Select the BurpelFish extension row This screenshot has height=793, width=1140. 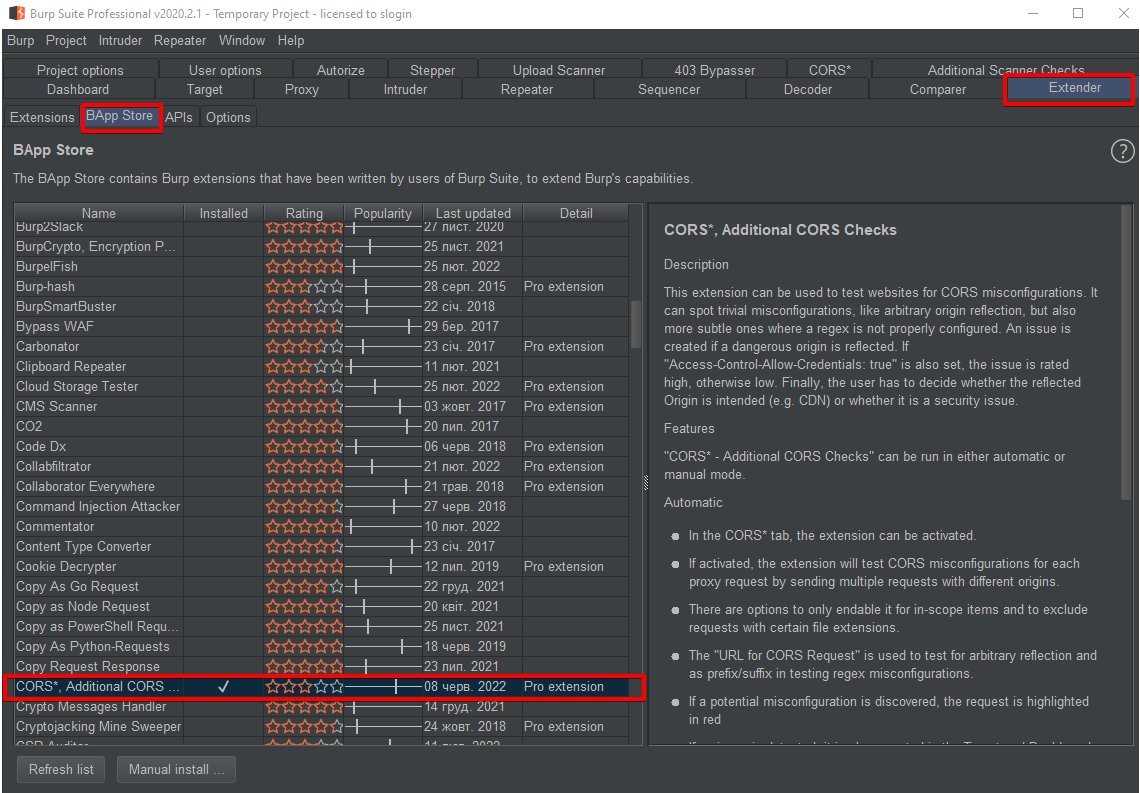click(321, 267)
